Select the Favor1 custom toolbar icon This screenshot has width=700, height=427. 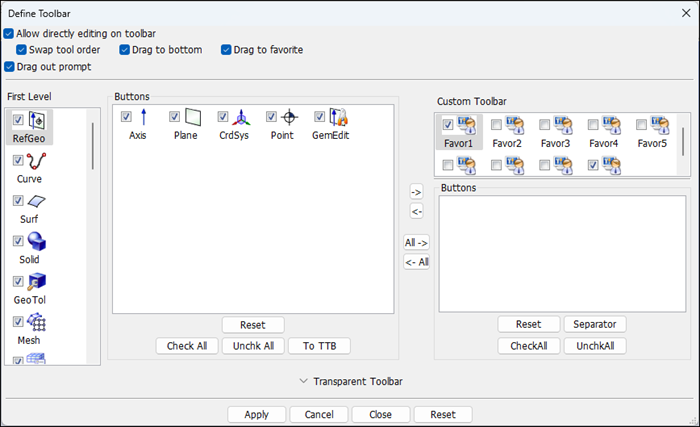pyautogui.click(x=467, y=125)
